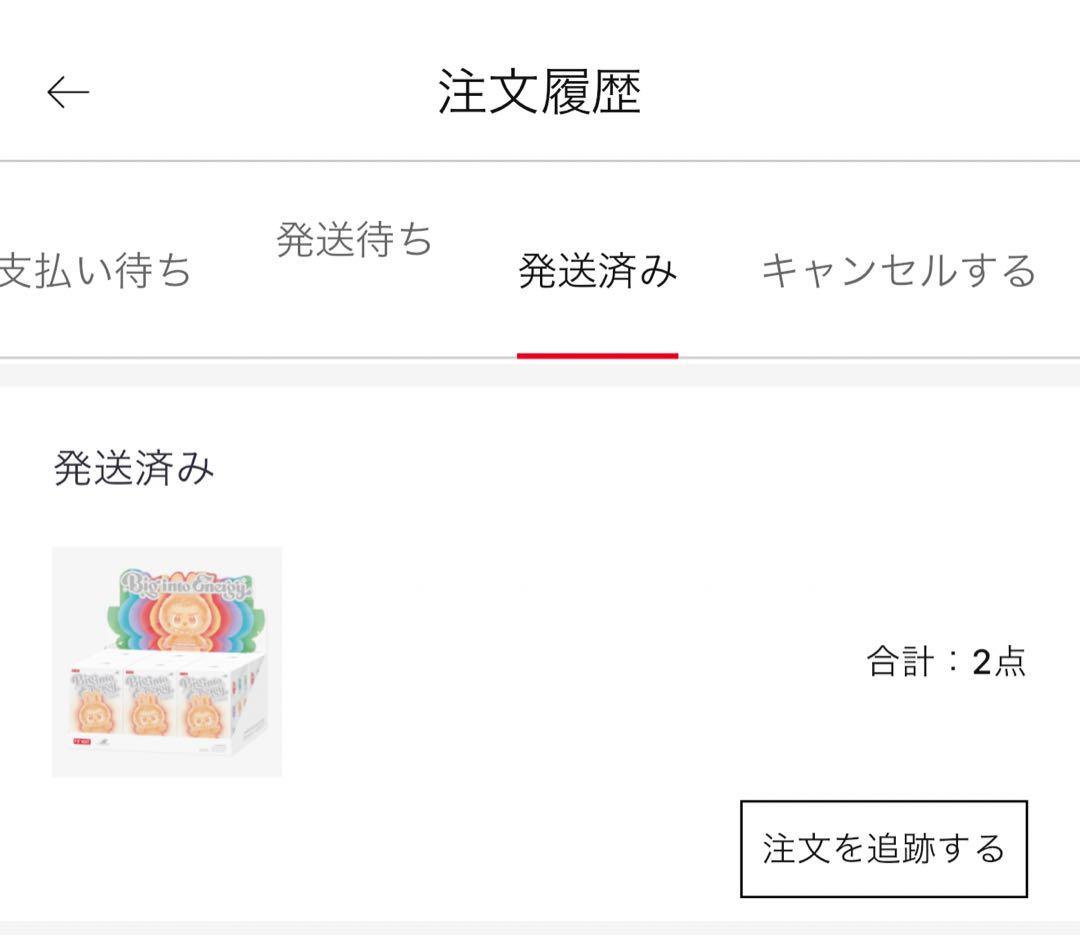Image resolution: width=1080 pixels, height=936 pixels.
Task: Click the 注文履歴 page title
Action: (539, 93)
